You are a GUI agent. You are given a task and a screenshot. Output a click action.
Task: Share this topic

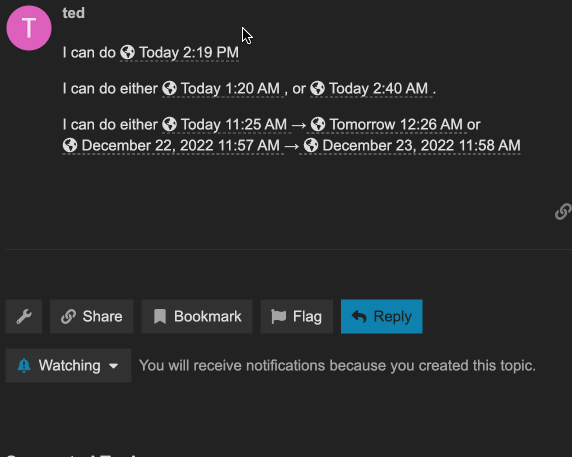(92, 317)
